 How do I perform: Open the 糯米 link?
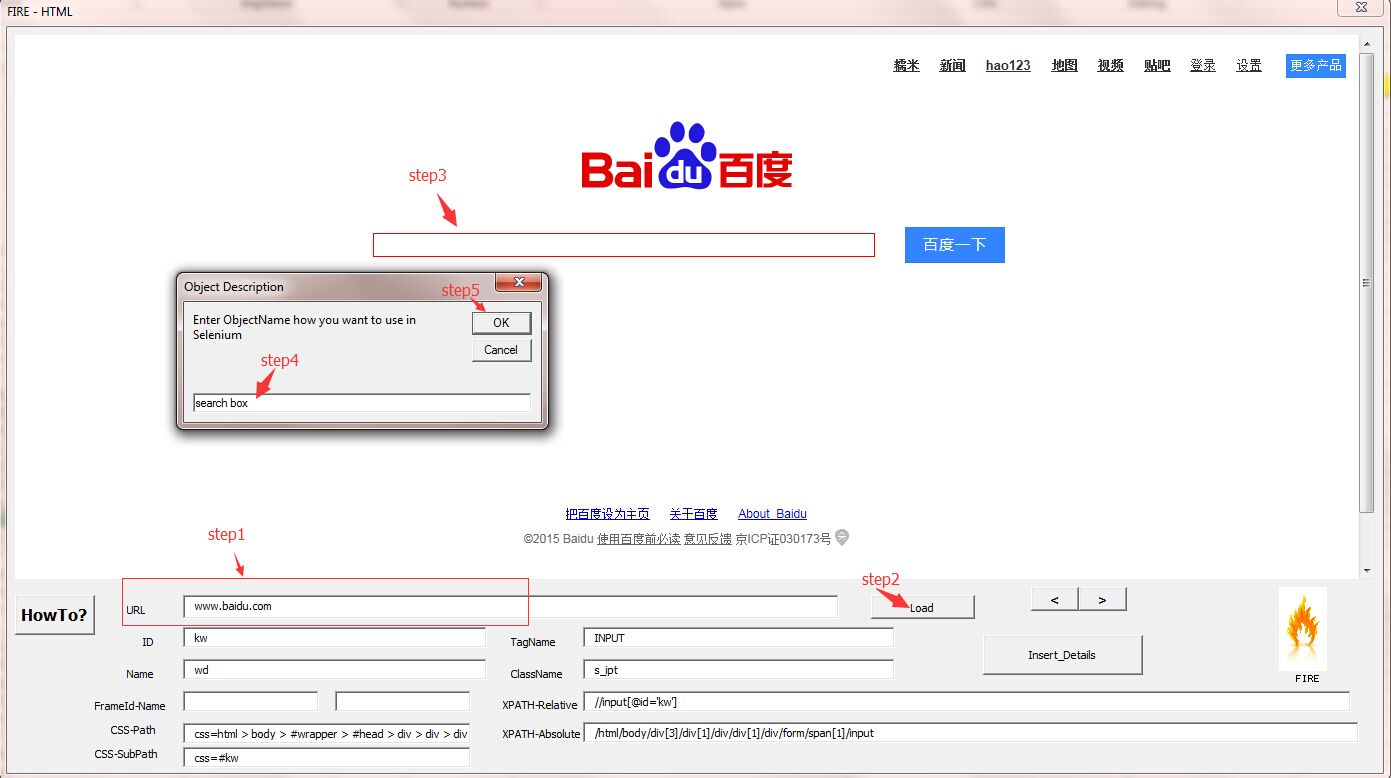coord(906,66)
